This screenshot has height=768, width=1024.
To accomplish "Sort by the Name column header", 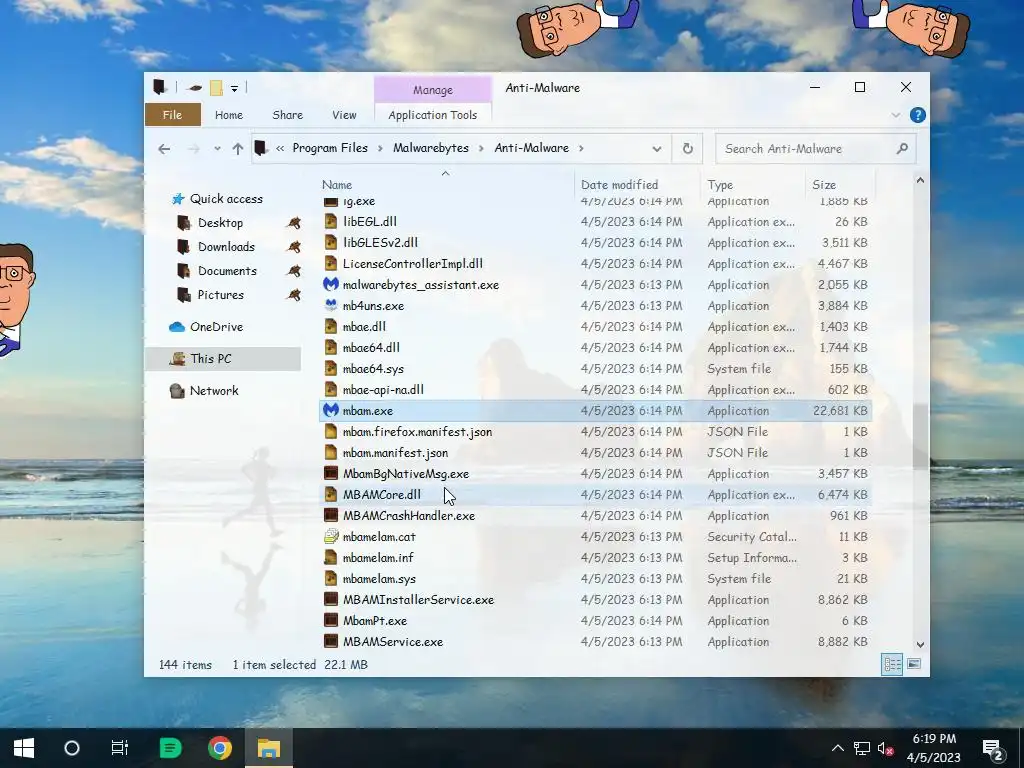I will coord(337,185).
